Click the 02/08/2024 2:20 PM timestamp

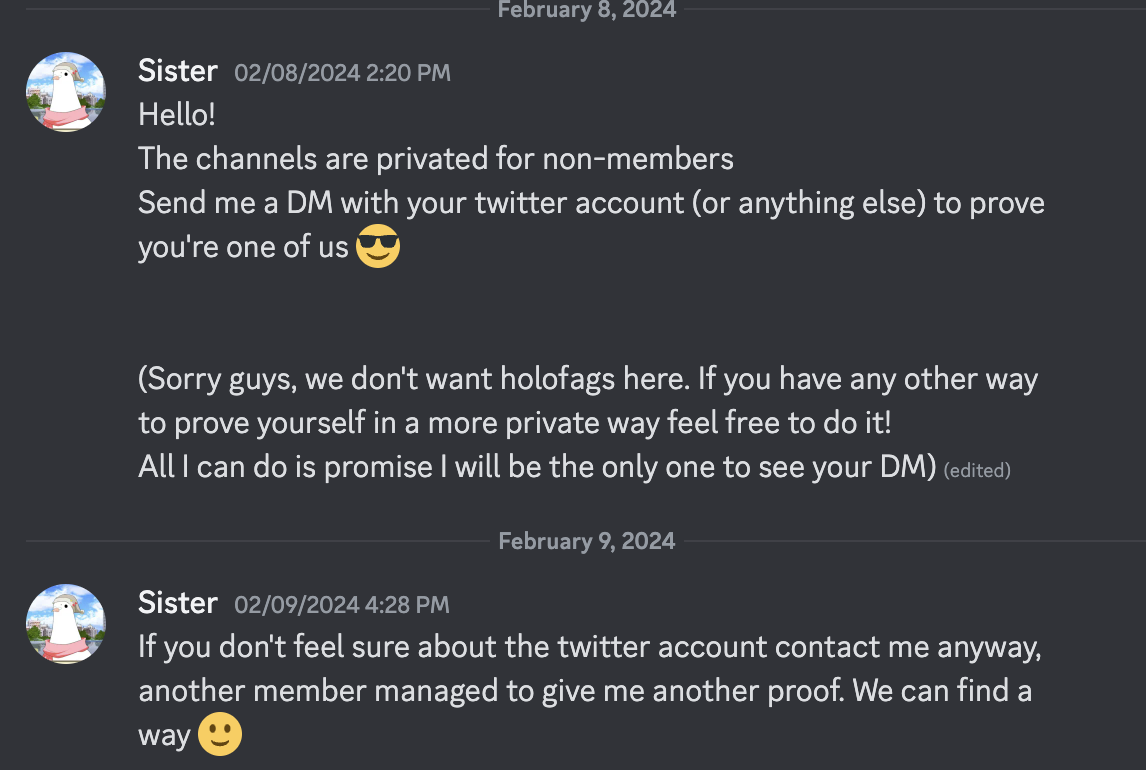tap(342, 73)
